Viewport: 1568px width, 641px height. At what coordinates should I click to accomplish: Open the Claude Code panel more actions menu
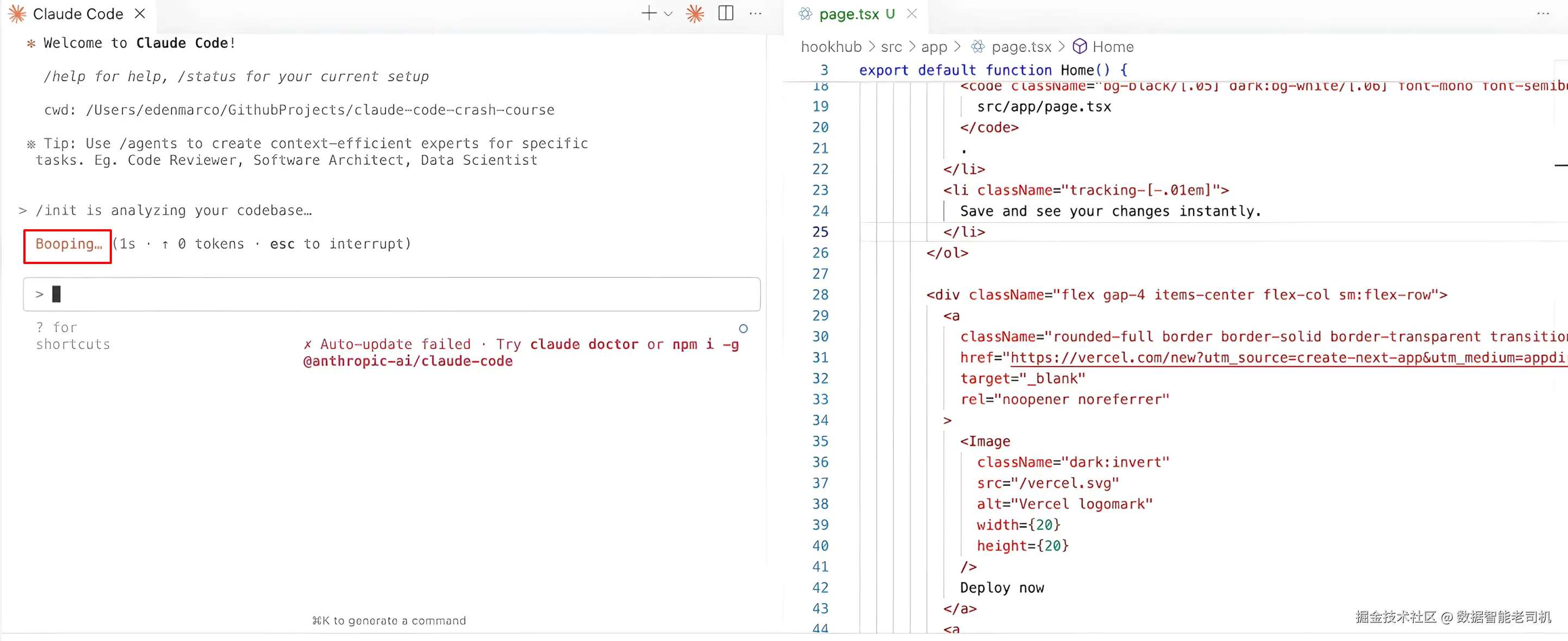755,14
